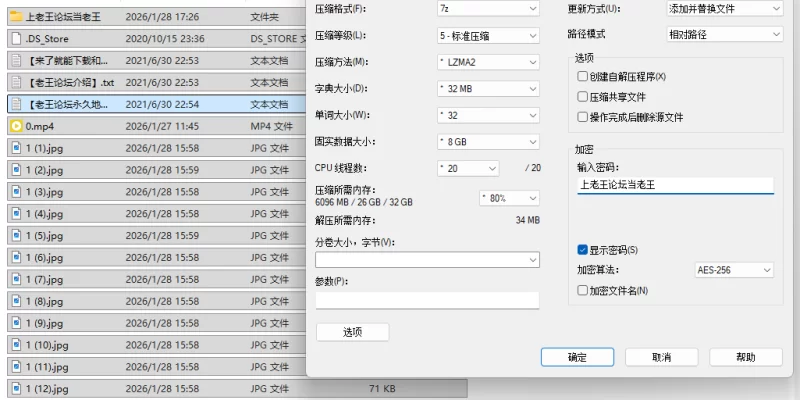This screenshot has height=400, width=800.
Task: Click the 1 (4).jpg image icon
Action: coord(16,214)
